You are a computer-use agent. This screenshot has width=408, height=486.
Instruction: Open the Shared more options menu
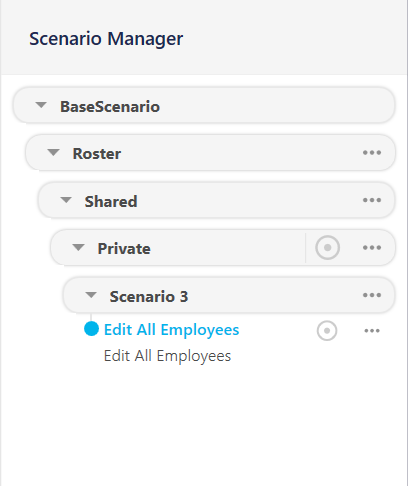click(372, 200)
